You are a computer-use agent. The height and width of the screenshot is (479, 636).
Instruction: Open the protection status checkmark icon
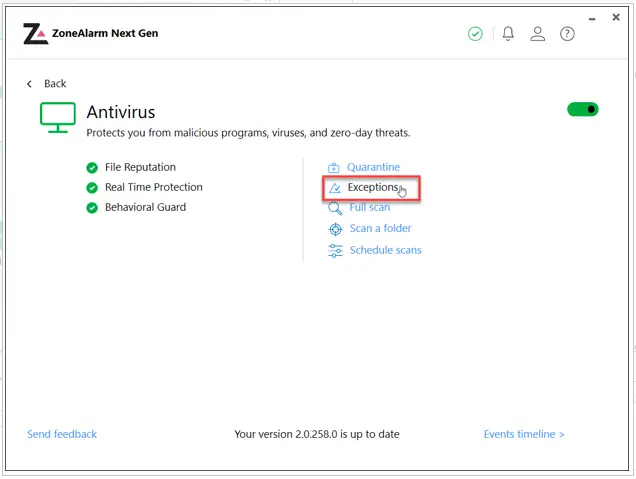click(475, 34)
